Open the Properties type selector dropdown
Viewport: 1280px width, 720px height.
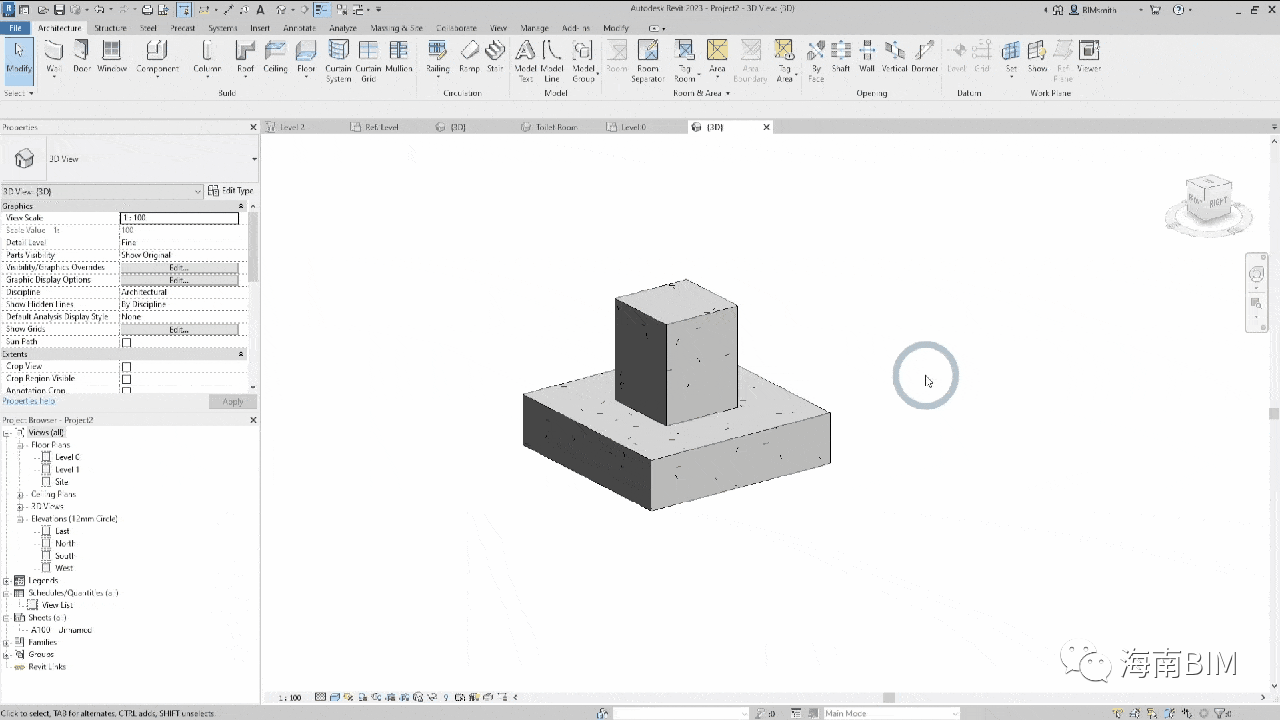coord(253,159)
